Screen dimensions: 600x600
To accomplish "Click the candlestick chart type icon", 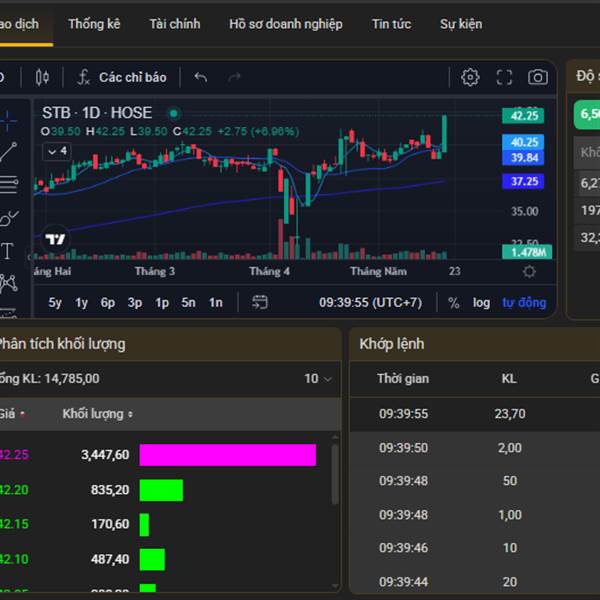I will (x=42, y=77).
